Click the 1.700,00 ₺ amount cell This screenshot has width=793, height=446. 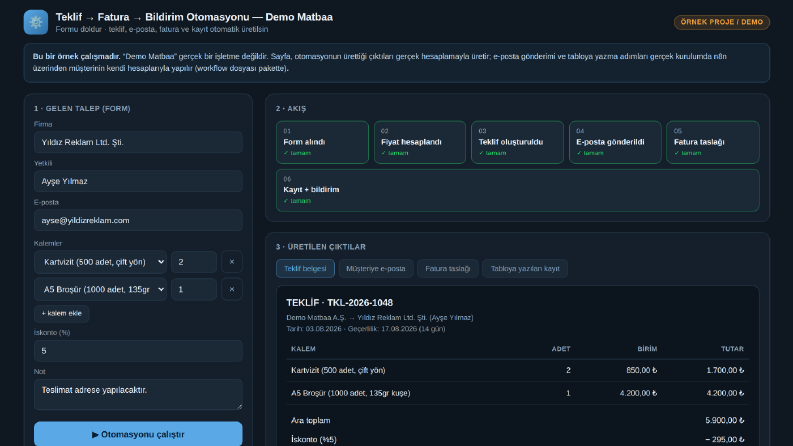(725, 370)
